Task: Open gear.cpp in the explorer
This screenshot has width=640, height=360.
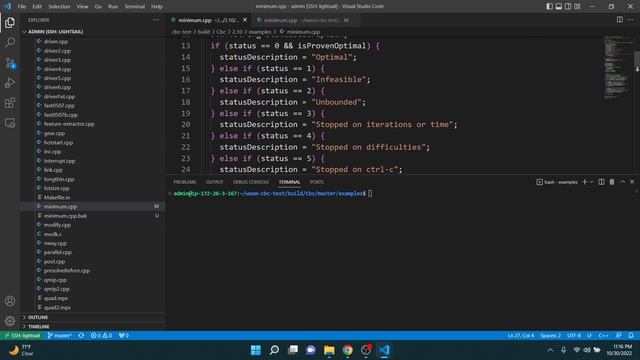Action: (54, 133)
